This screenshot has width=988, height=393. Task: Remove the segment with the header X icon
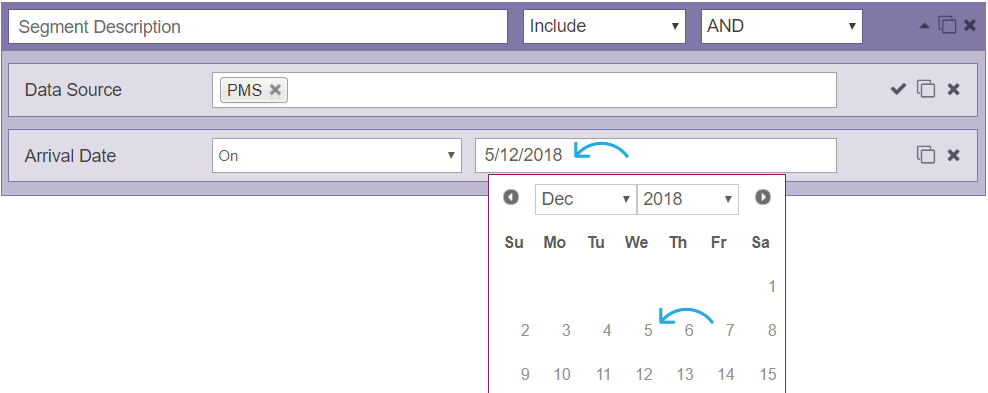coord(970,26)
